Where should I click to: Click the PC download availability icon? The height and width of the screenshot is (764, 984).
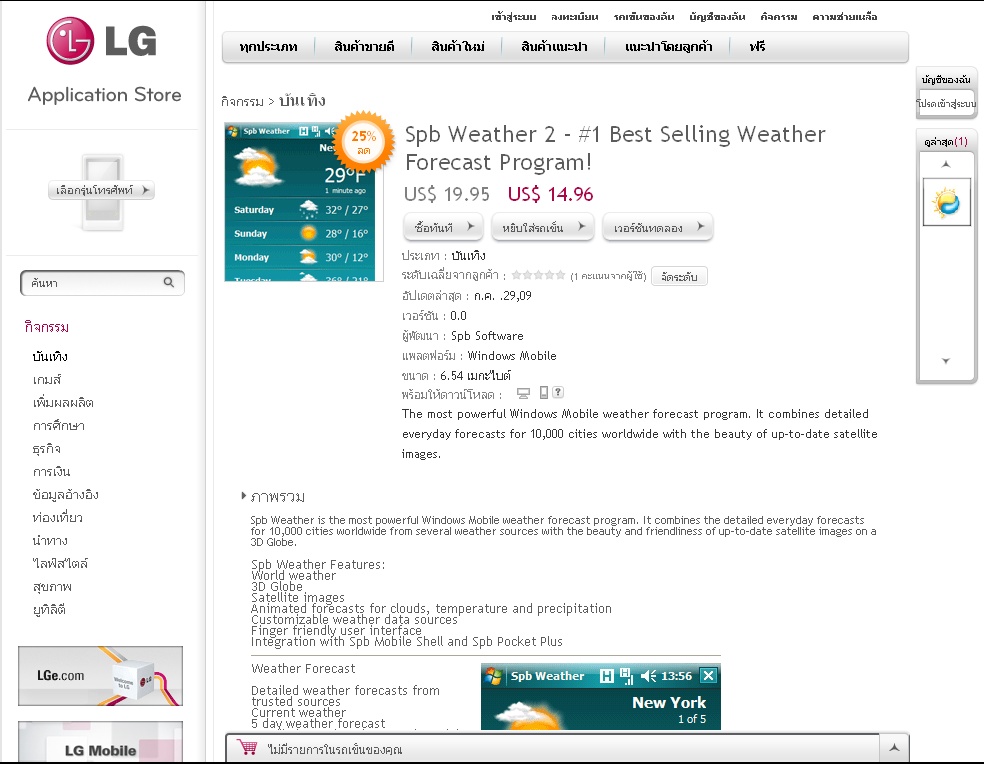(x=523, y=393)
